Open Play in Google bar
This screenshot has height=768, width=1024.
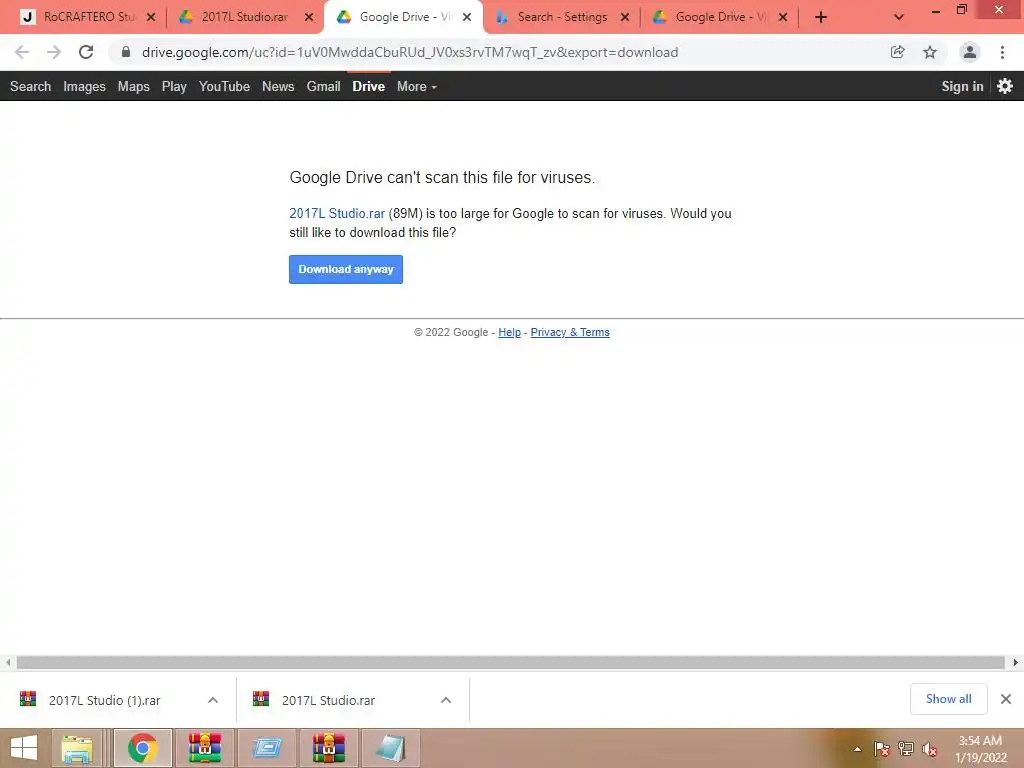pyautogui.click(x=174, y=86)
